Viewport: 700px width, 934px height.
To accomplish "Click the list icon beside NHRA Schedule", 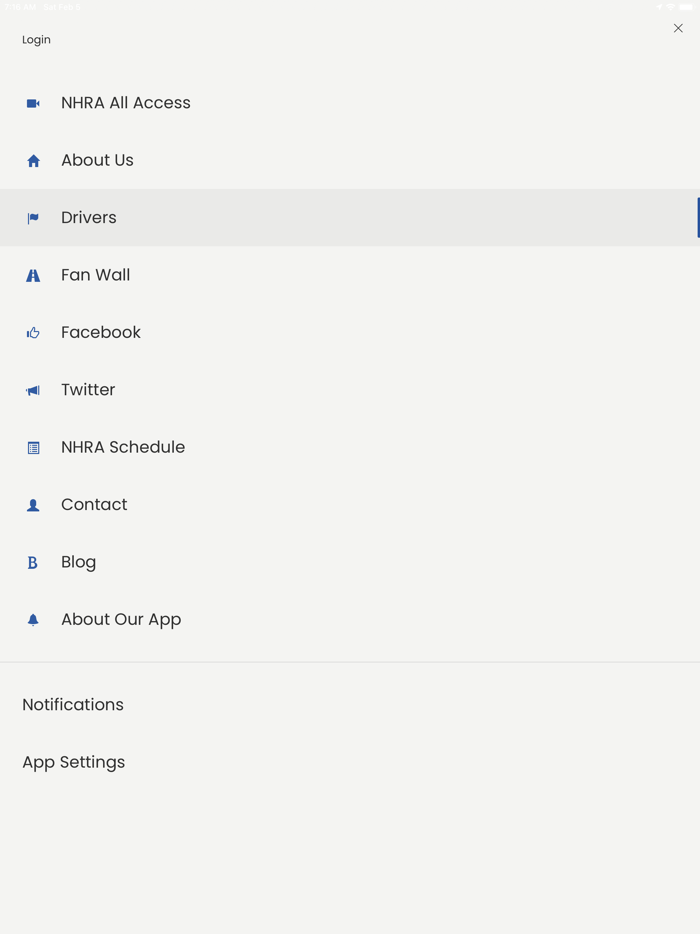I will pos(33,448).
